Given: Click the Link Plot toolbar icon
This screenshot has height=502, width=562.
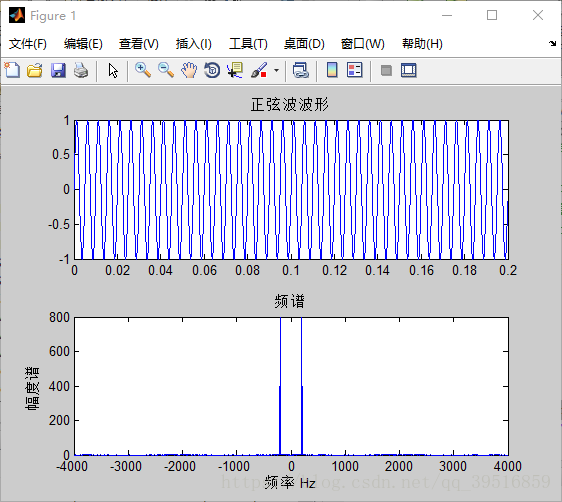Looking at the screenshot, I should coord(301,70).
